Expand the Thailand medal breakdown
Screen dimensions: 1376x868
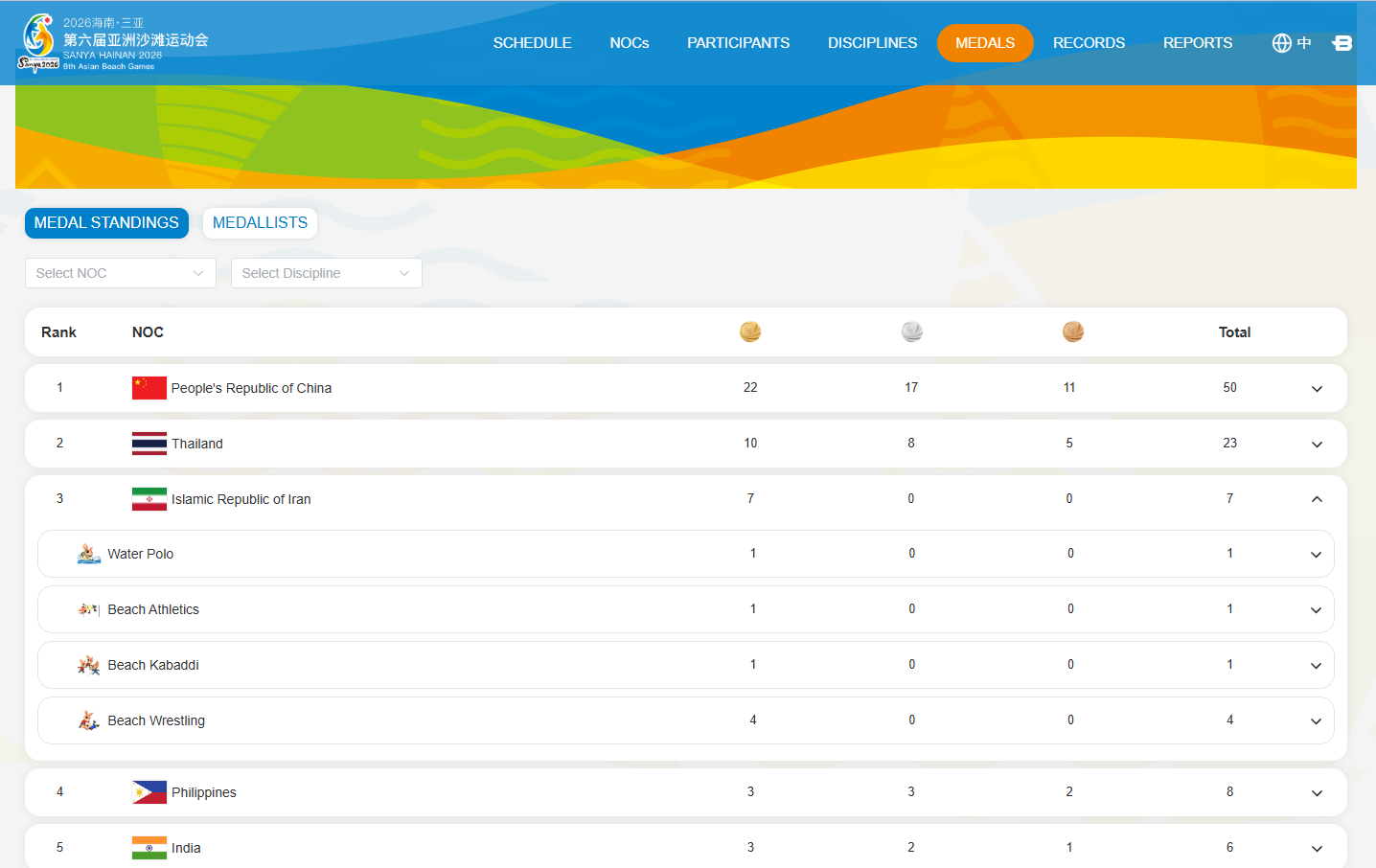coord(1317,444)
